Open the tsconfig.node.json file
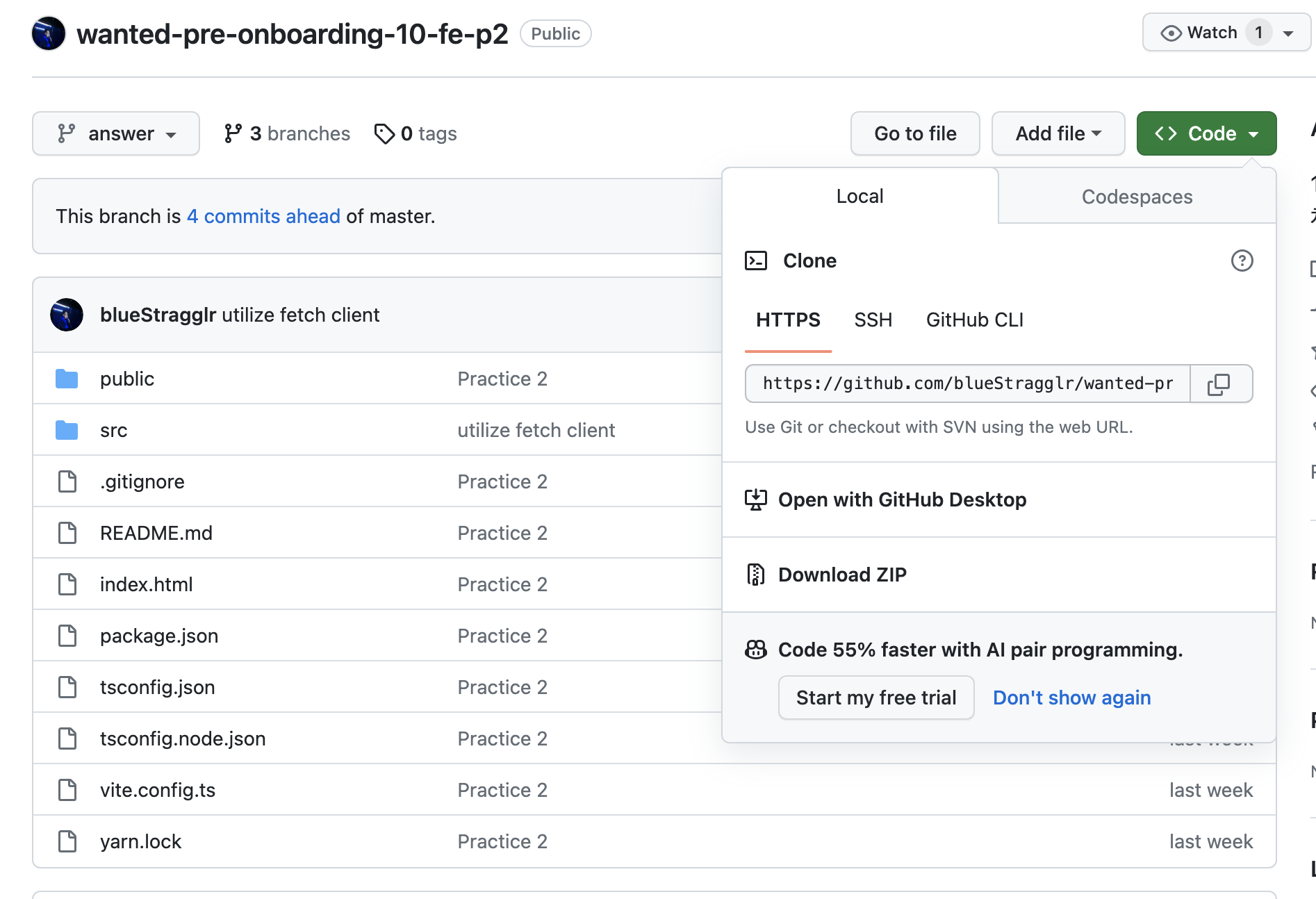Image resolution: width=1316 pixels, height=899 pixels. pos(183,739)
